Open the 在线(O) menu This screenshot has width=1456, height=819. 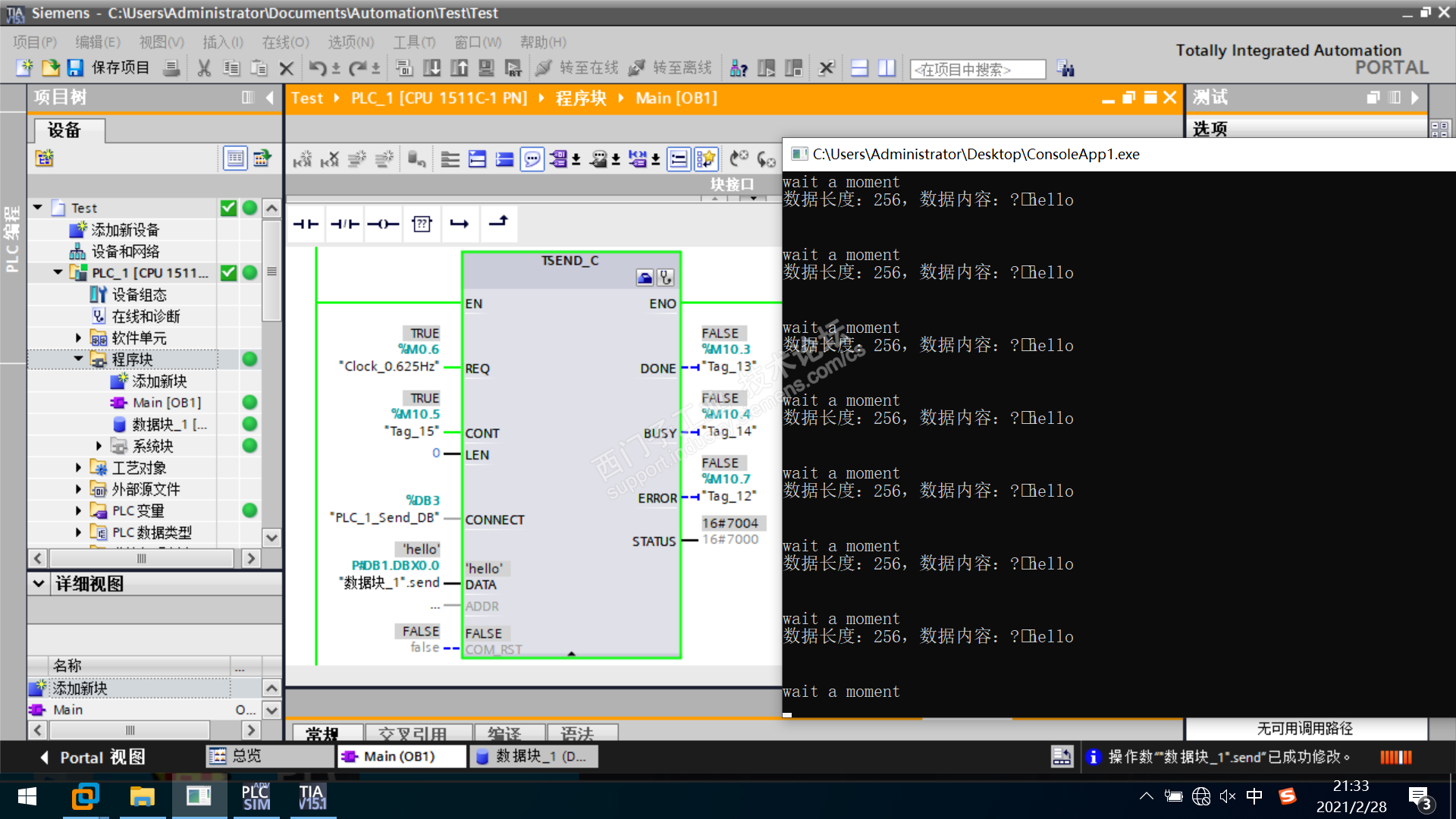coord(285,42)
